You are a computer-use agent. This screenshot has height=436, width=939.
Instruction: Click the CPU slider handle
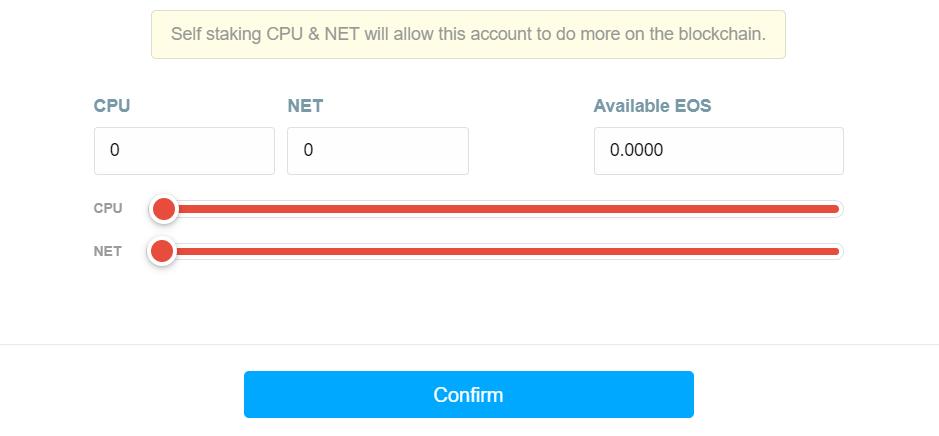pyautogui.click(x=163, y=209)
